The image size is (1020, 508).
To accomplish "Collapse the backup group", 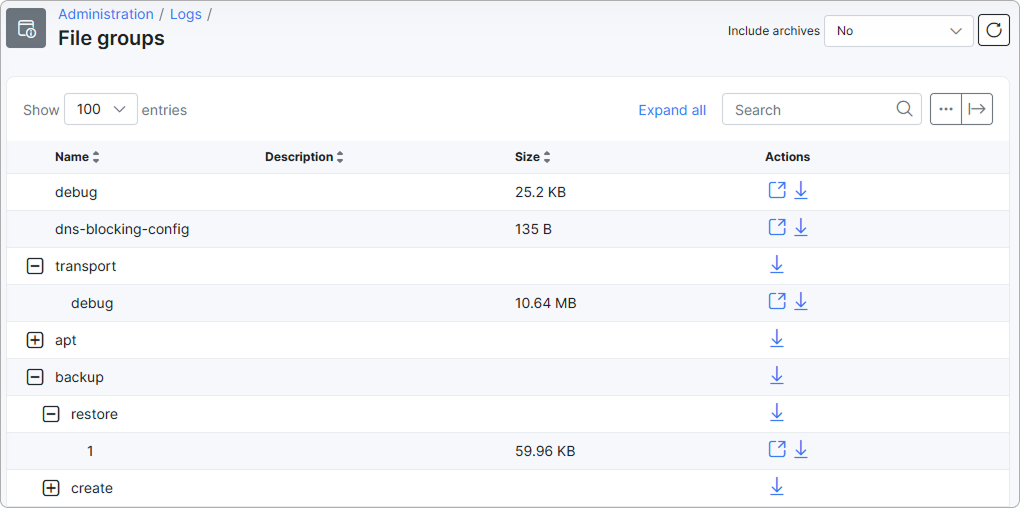I will 35,377.
